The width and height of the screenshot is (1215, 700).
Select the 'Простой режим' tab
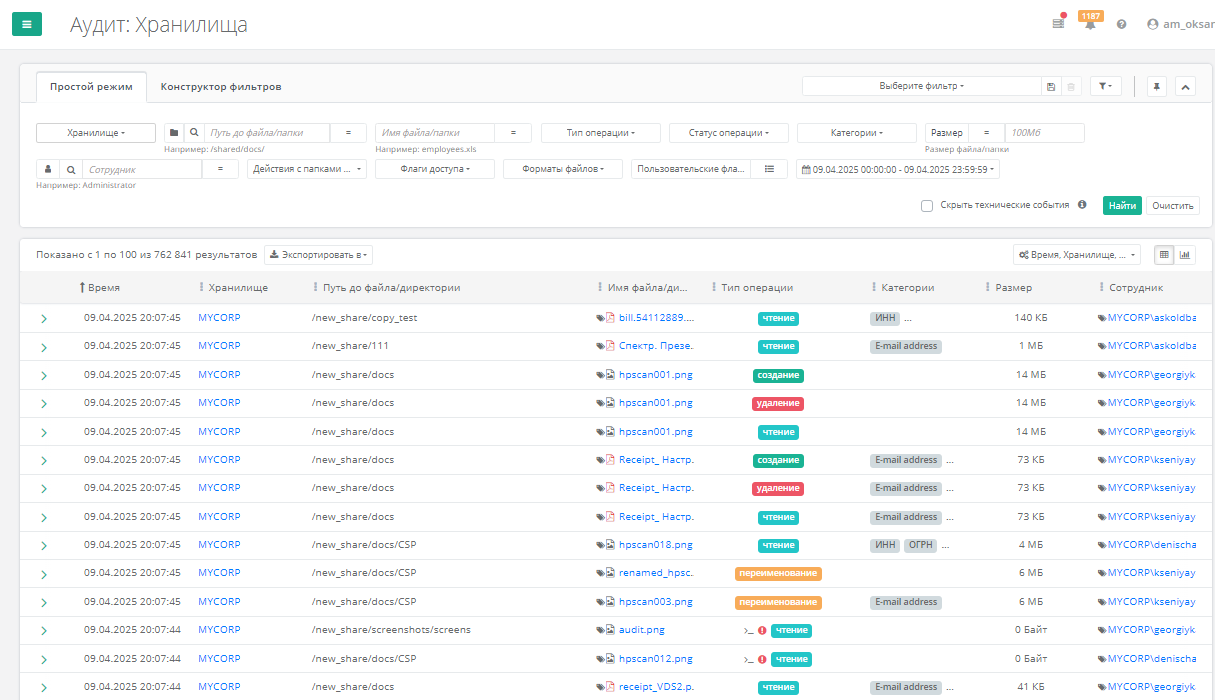(91, 87)
